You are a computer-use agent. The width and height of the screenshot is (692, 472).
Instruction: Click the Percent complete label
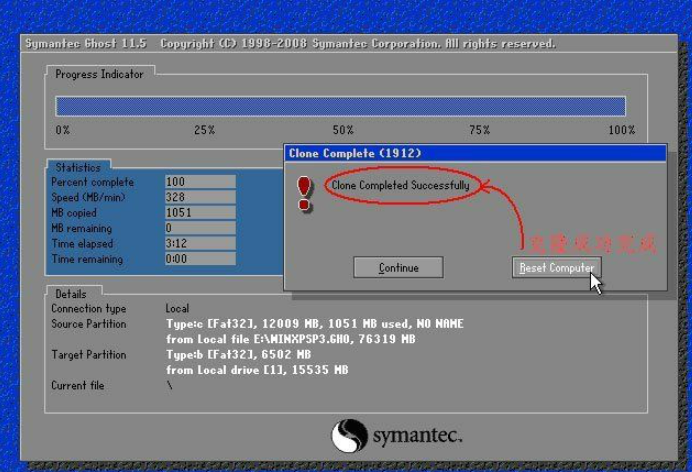(x=92, y=182)
